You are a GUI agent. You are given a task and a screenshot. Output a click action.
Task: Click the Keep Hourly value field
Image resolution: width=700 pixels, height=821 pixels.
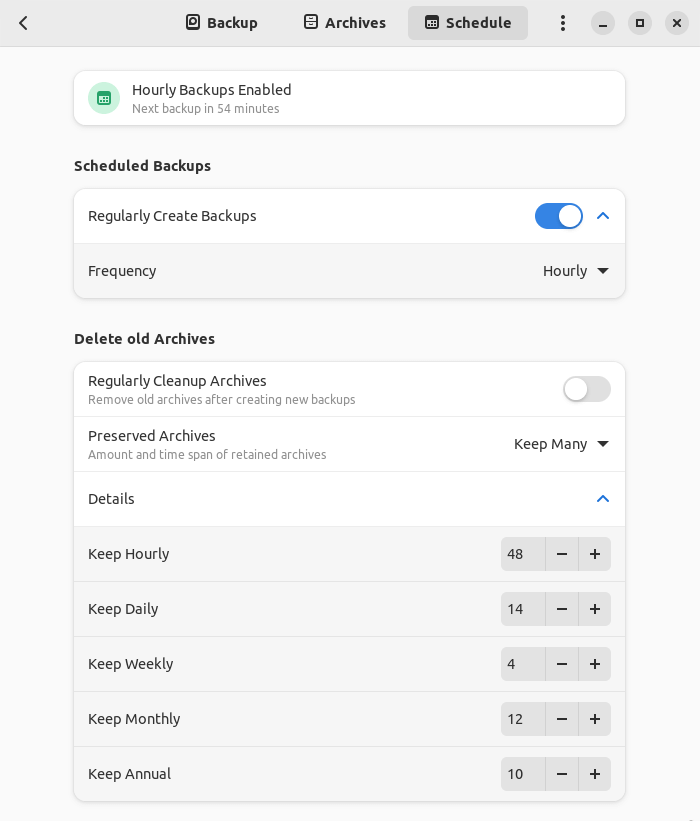pos(523,554)
